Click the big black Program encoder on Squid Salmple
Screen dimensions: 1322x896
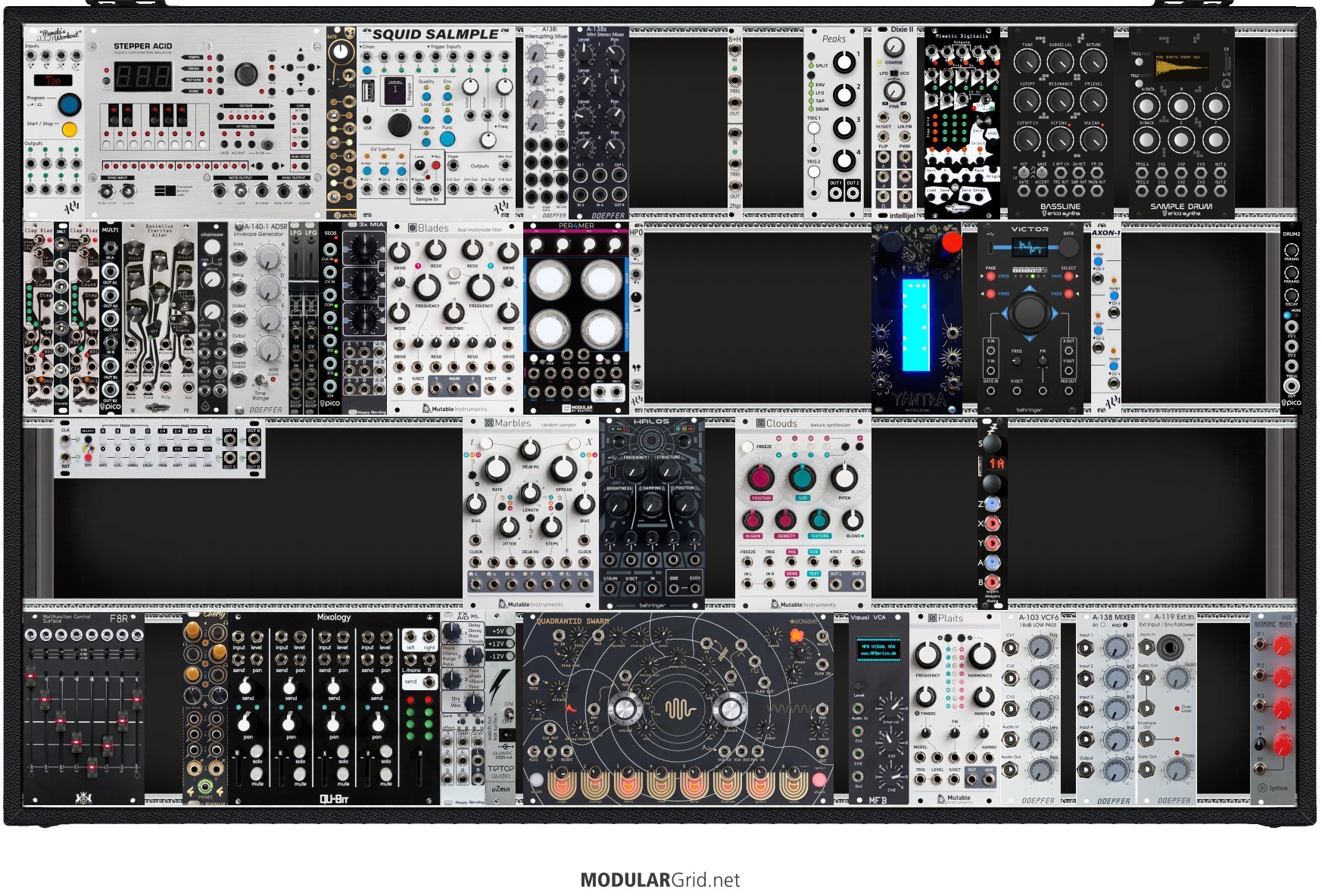point(399,125)
